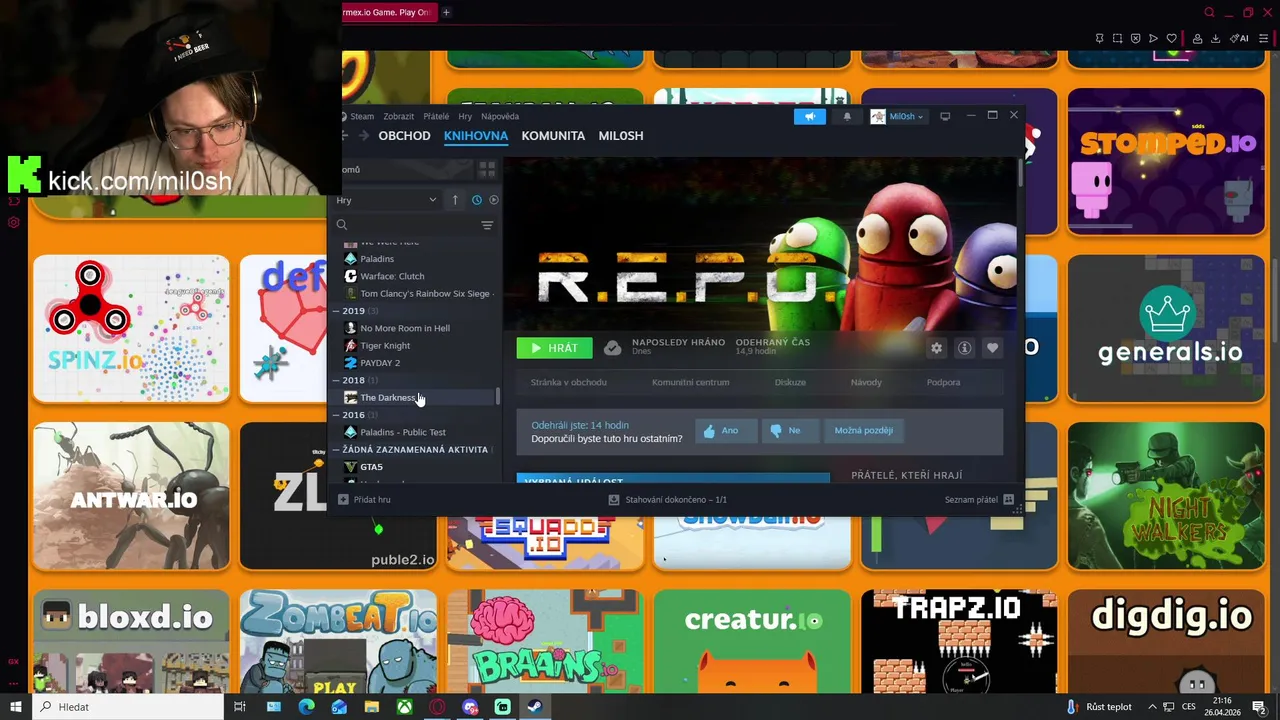Select Paladins - Public Test
Screen dimensions: 1280x720
pyautogui.click(x=403, y=432)
